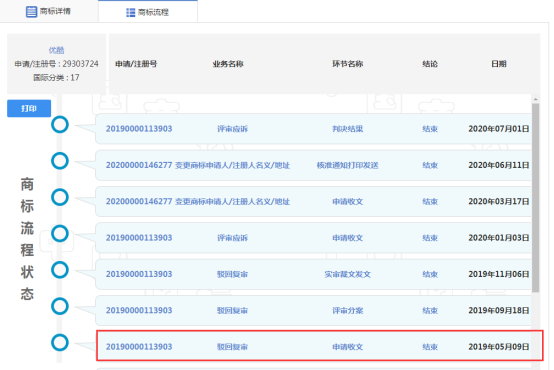Click the vertical scrollbar thumb
The width and height of the screenshot is (554, 370).
tap(536, 198)
